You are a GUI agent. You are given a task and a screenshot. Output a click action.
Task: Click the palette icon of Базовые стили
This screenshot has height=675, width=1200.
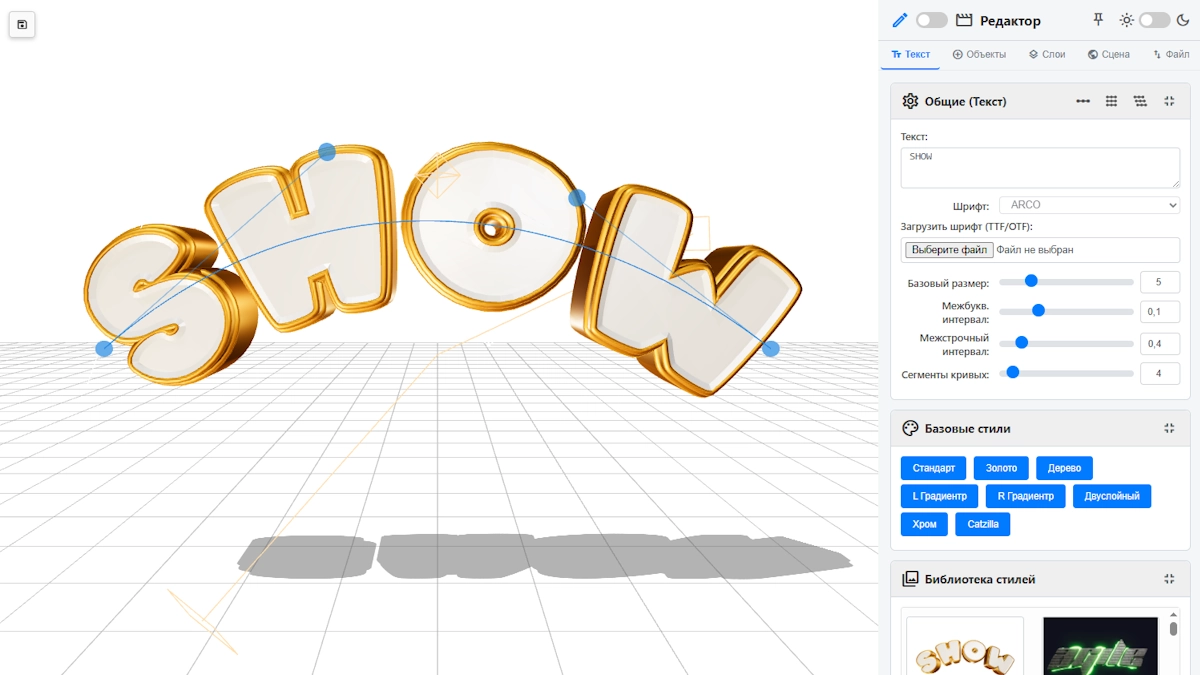pyautogui.click(x=910, y=428)
